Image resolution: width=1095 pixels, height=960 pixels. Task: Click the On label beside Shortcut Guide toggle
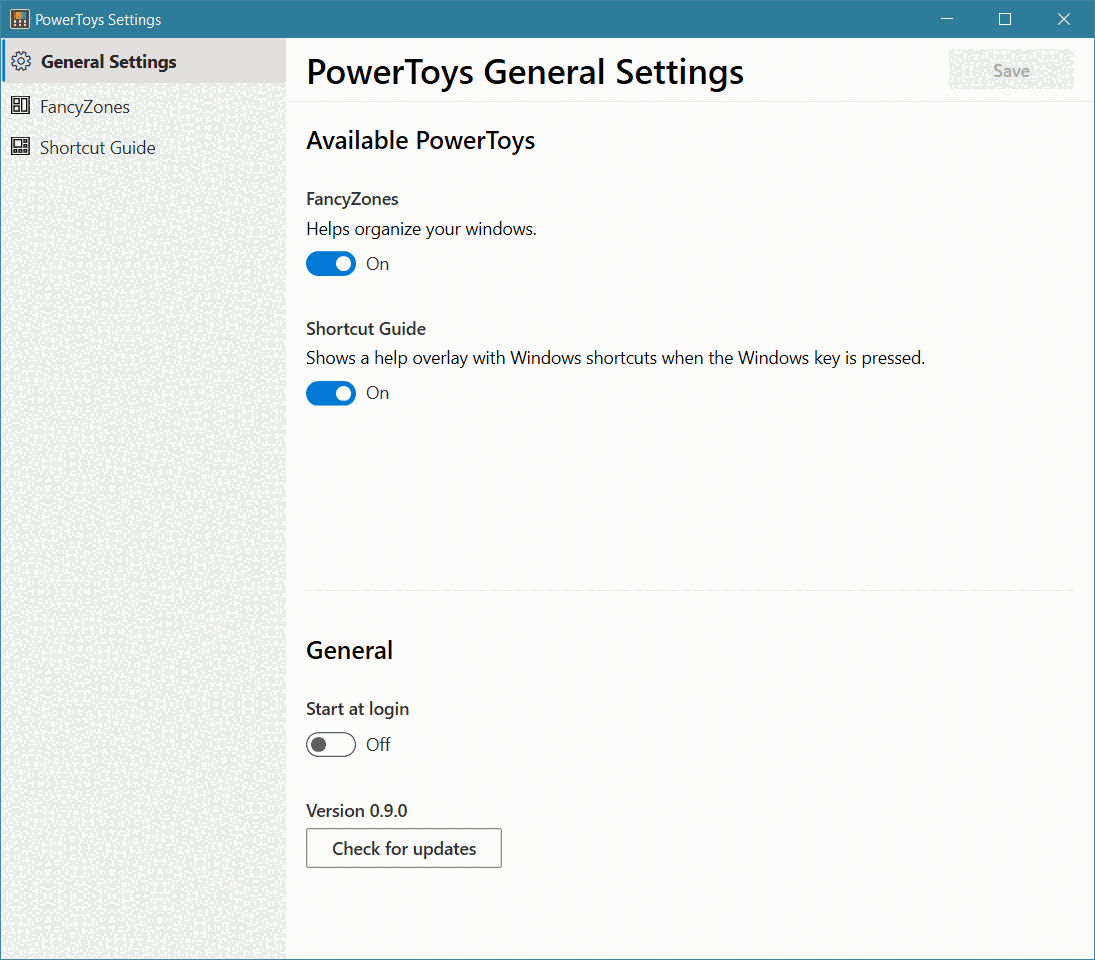tap(377, 392)
